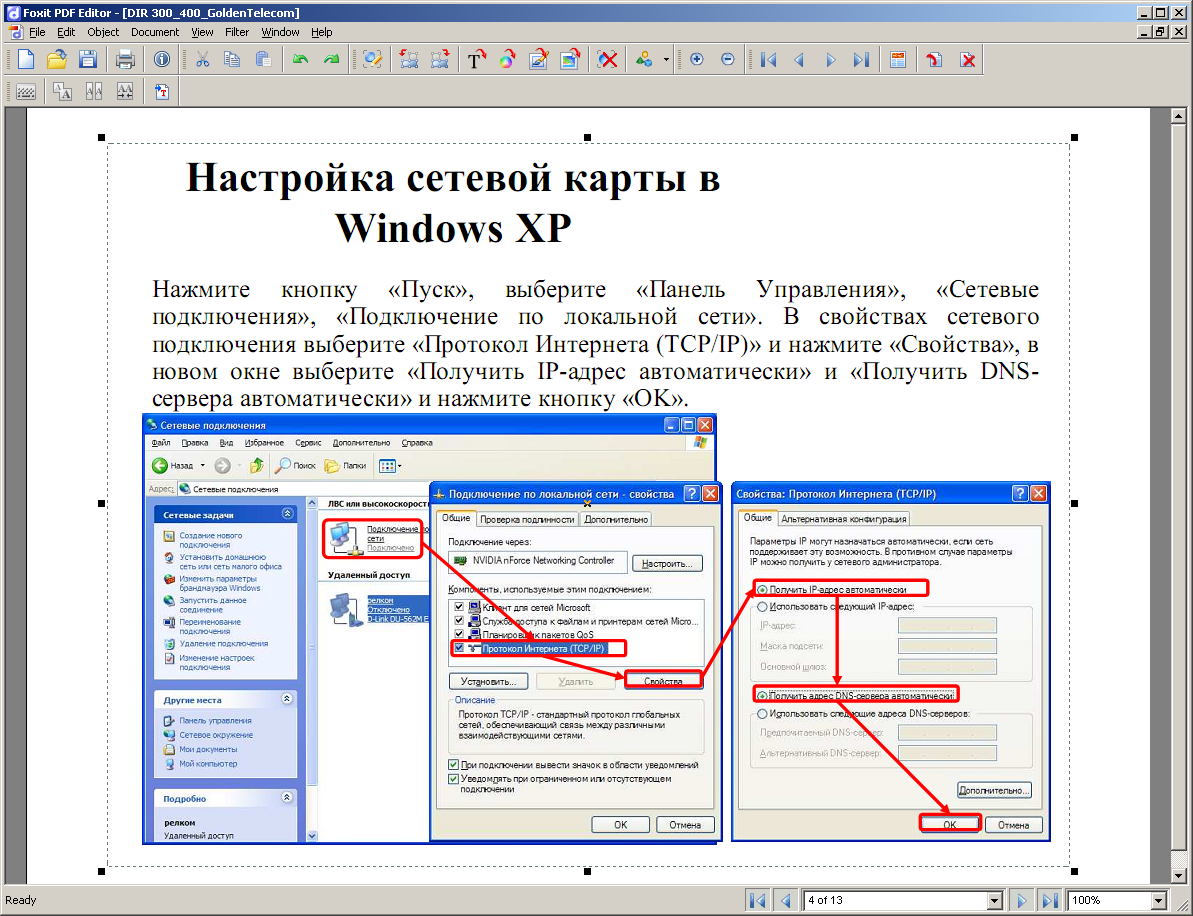
Task: Click the import text page 'T' icon
Action: click(161, 92)
